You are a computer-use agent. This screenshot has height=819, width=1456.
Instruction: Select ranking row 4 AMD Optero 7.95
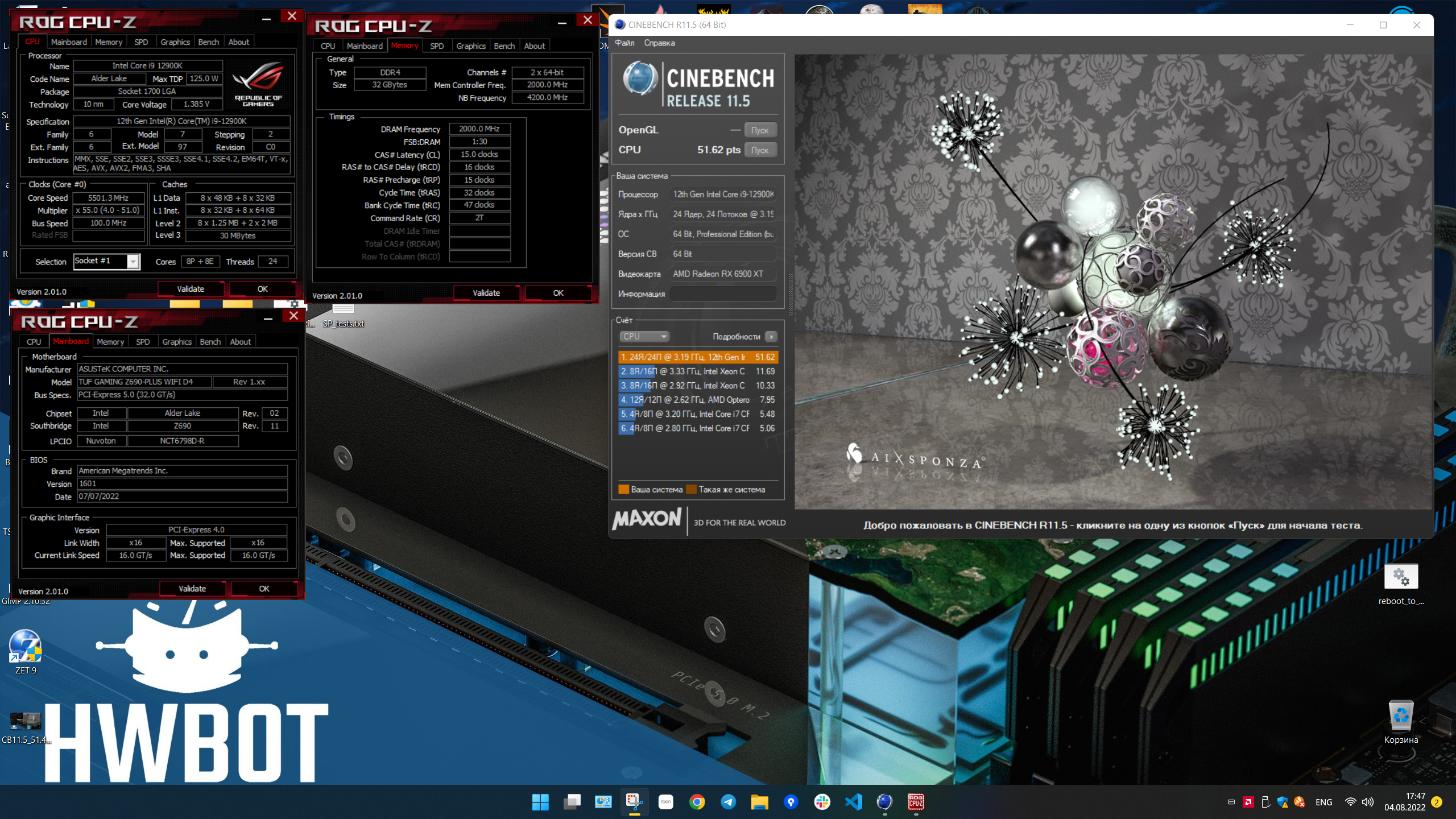698,400
